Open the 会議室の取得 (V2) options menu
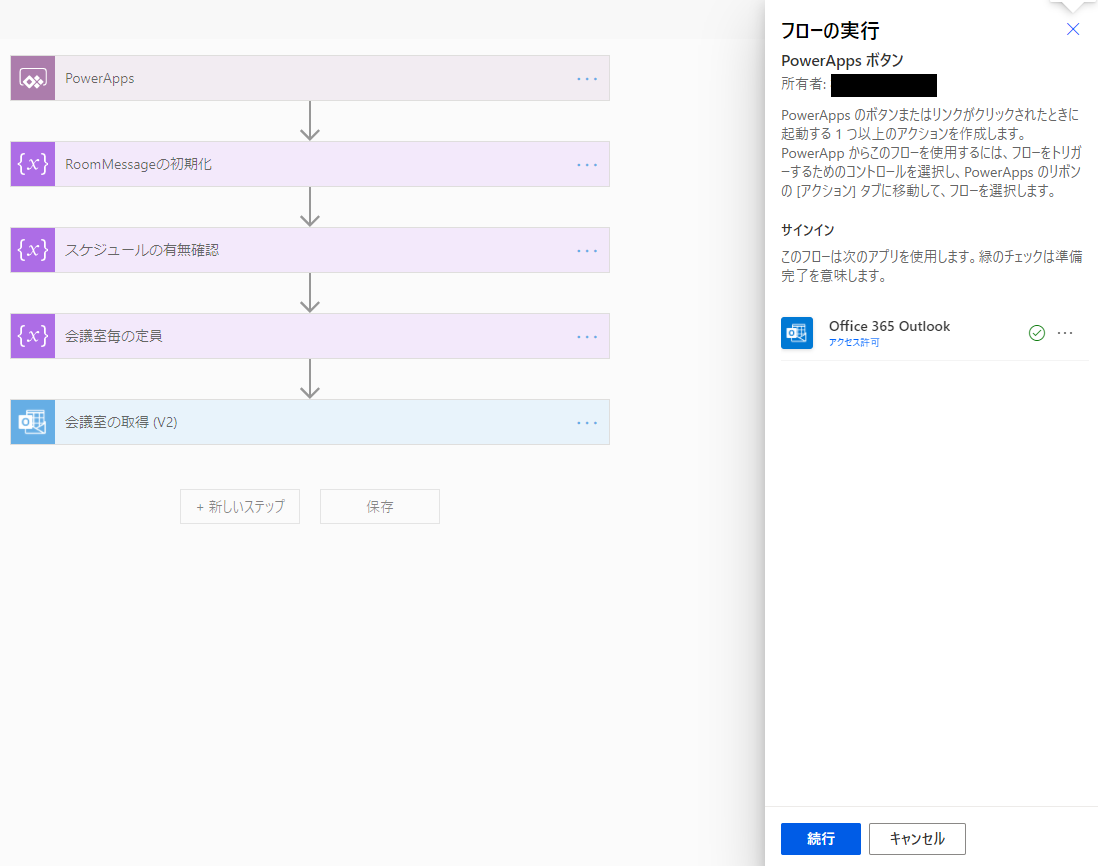 pos(586,422)
